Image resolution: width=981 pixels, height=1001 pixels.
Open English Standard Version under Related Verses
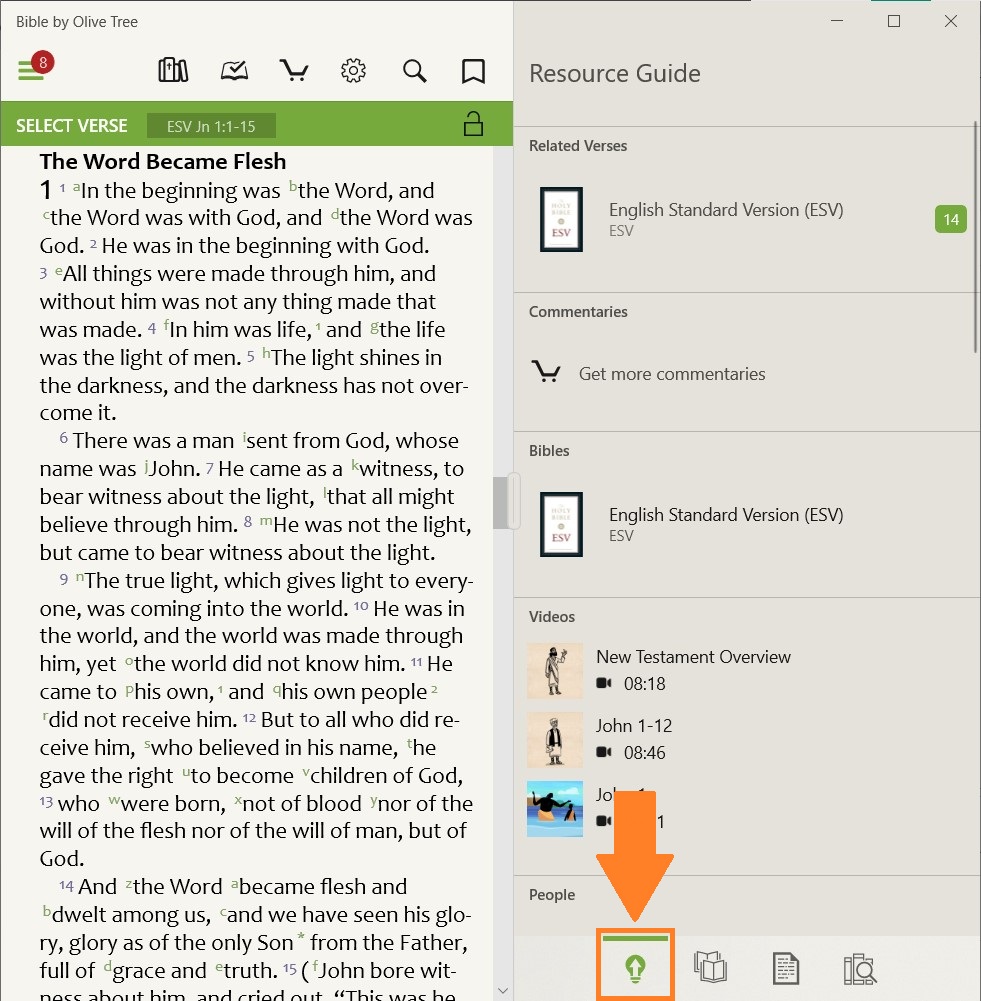[747, 219]
